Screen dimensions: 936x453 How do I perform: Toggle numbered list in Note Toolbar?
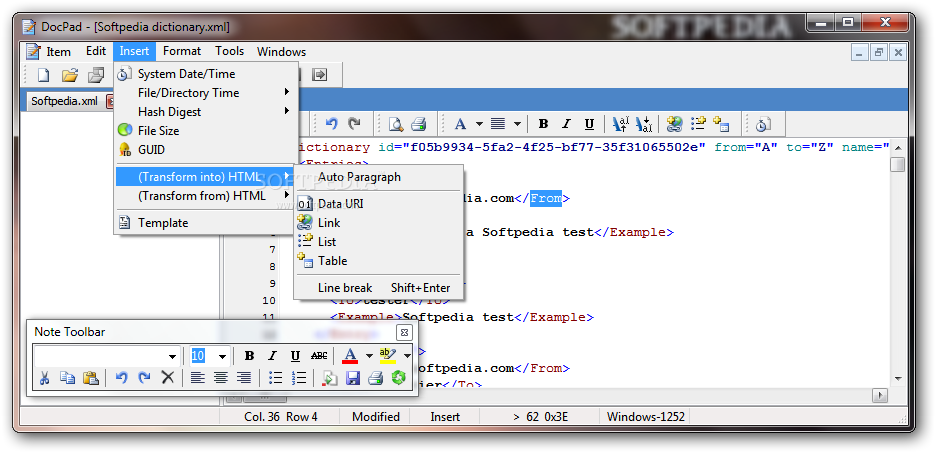(x=298, y=378)
